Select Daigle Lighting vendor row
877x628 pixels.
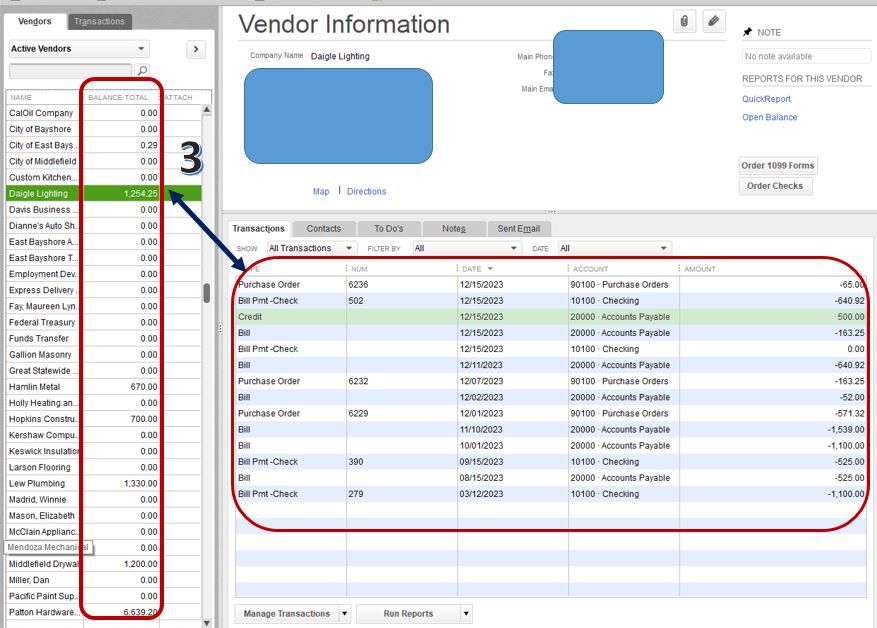[x=103, y=193]
